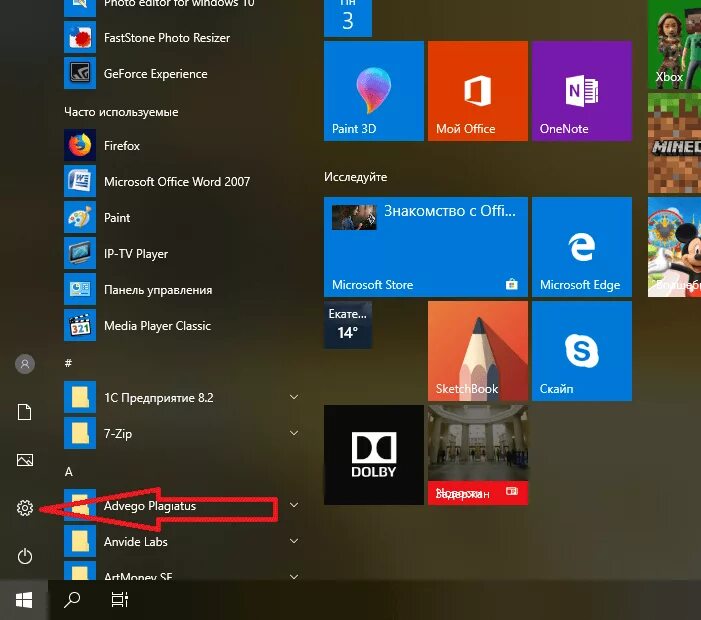Open the Microsoft Edge tile

pos(582,247)
